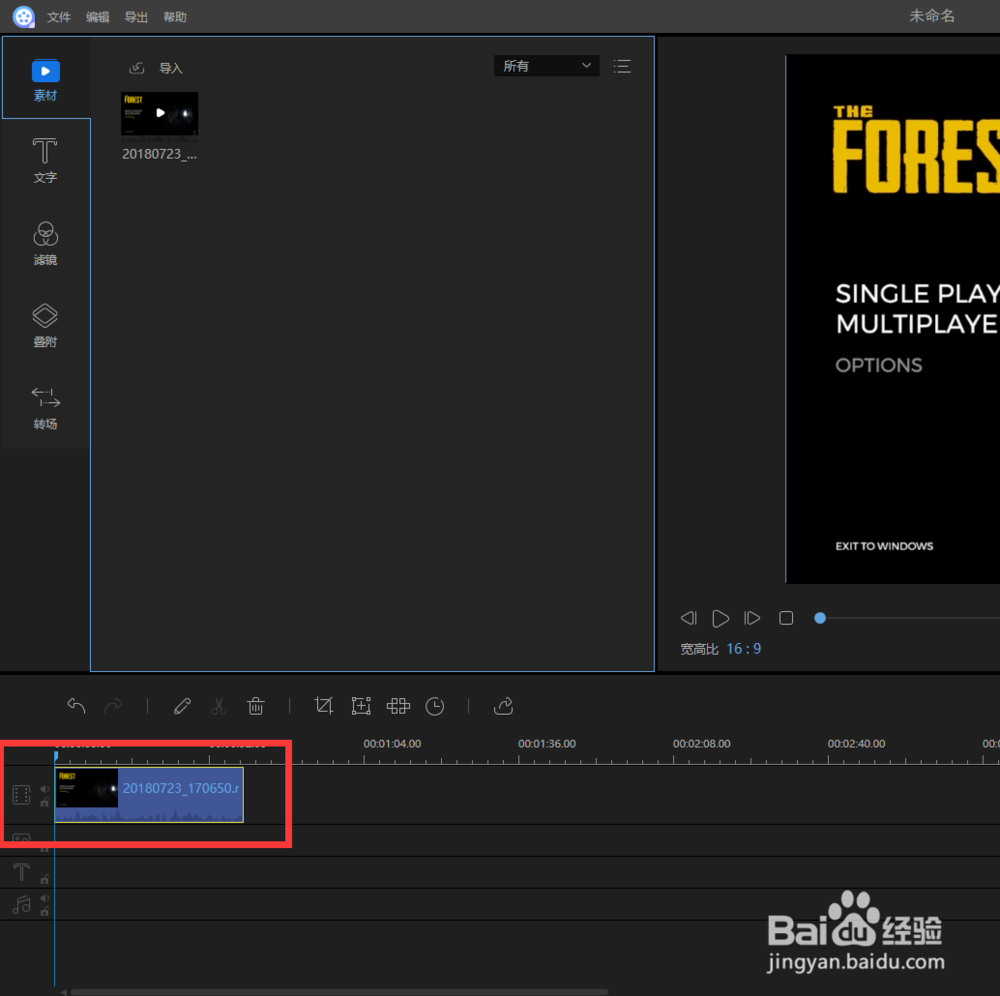Mute the video track
Image resolution: width=1000 pixels, height=996 pixels.
click(x=45, y=789)
